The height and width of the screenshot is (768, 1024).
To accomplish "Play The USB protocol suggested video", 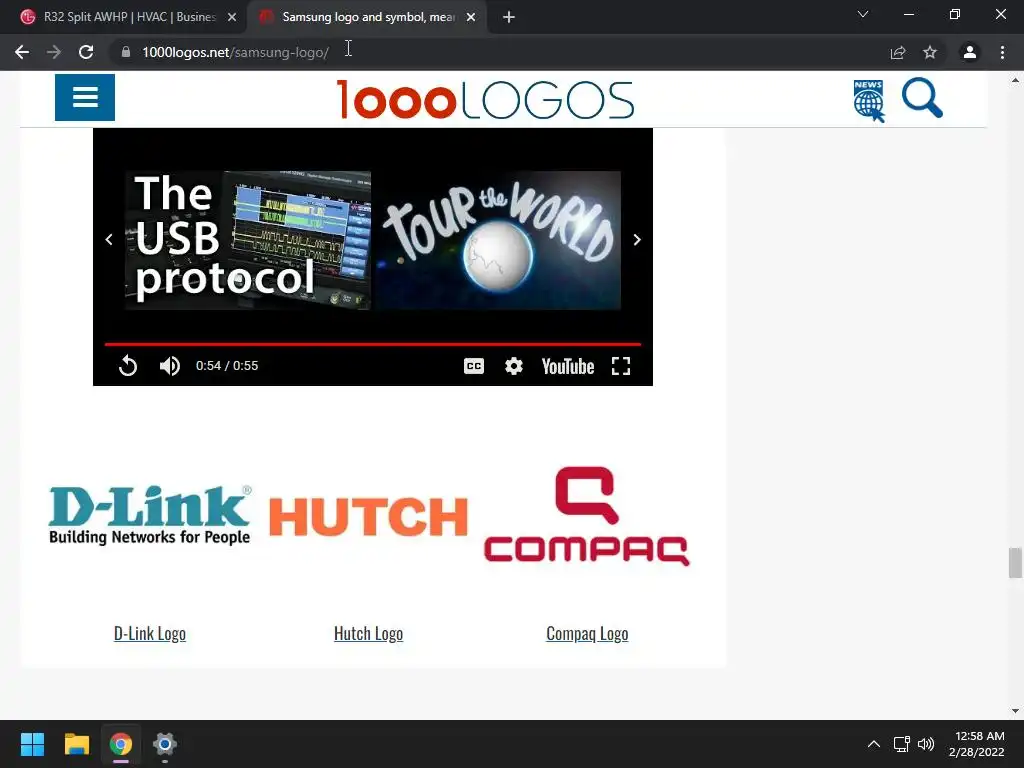I will tap(248, 240).
